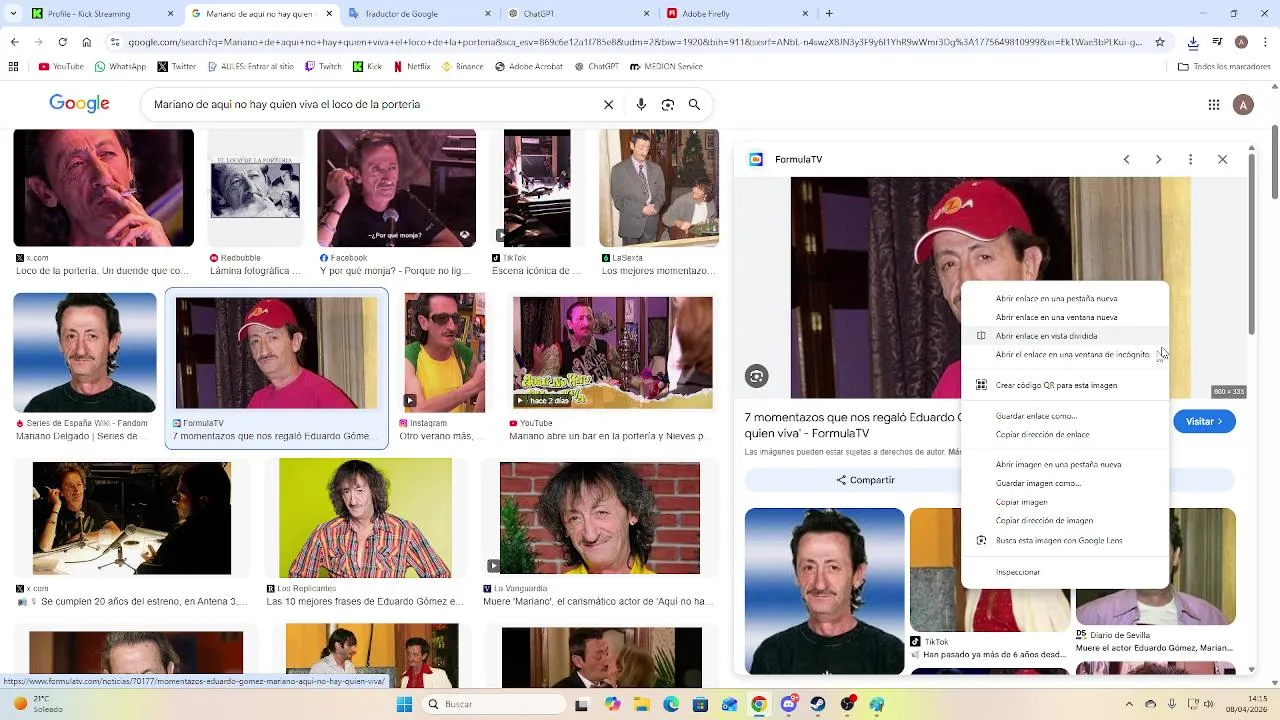This screenshot has width=1280, height=720.
Task: Open the Google apps grid icon
Action: 1214,105
